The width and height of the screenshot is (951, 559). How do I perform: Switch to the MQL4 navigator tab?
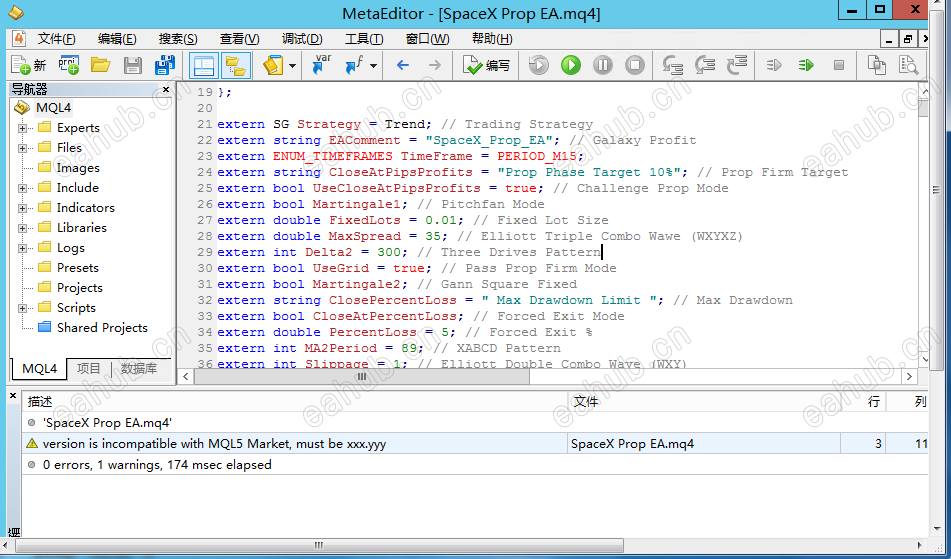click(x=39, y=369)
